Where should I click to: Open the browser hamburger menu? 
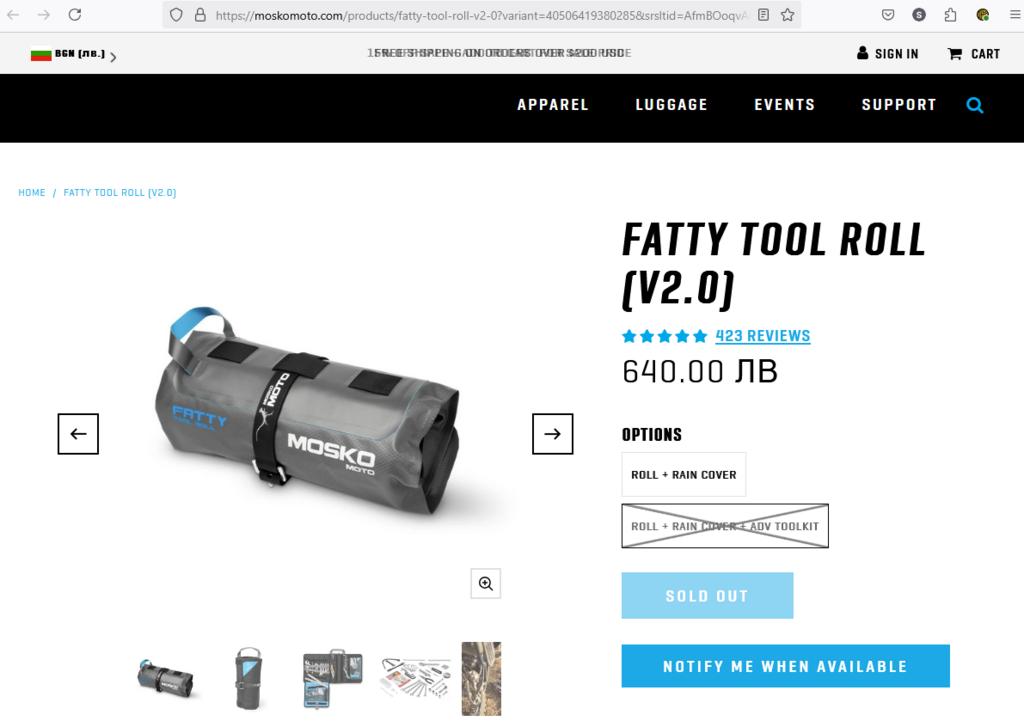(1015, 14)
